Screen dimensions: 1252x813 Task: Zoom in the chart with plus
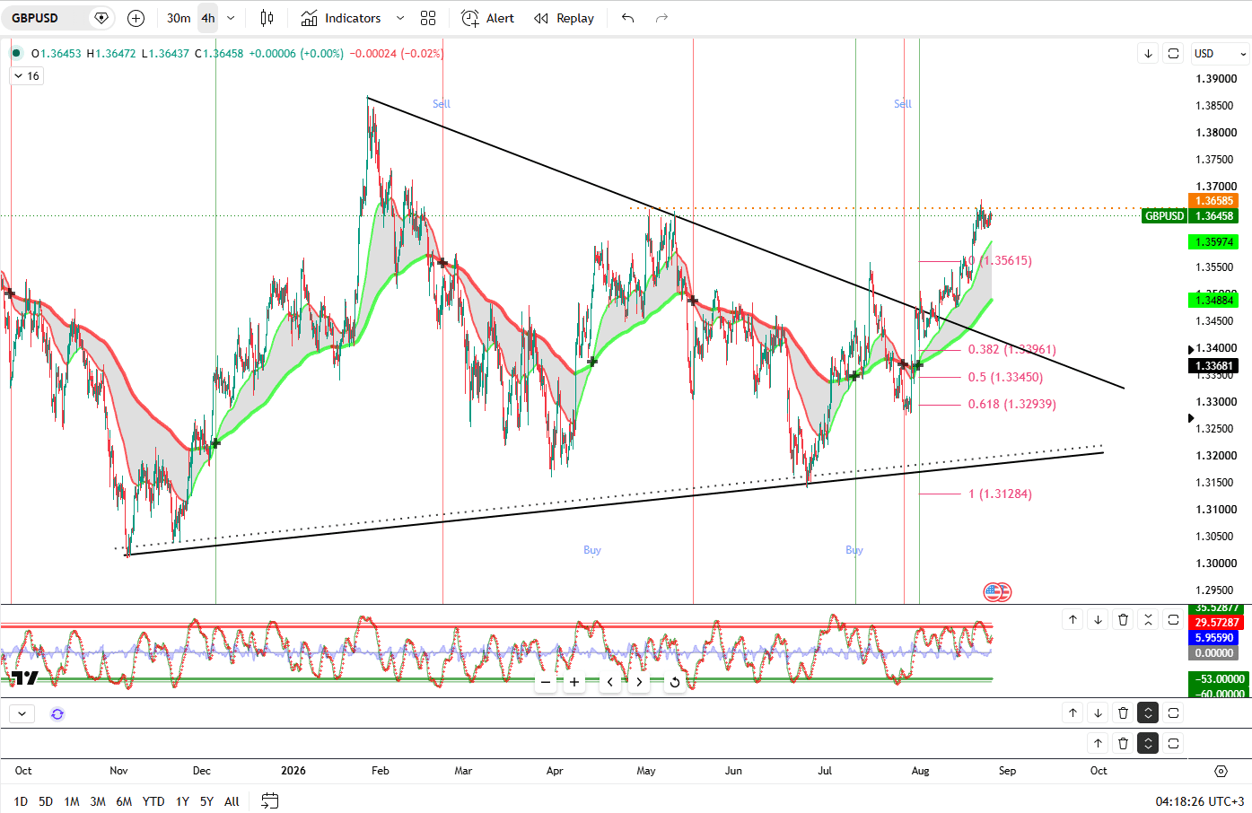574,683
